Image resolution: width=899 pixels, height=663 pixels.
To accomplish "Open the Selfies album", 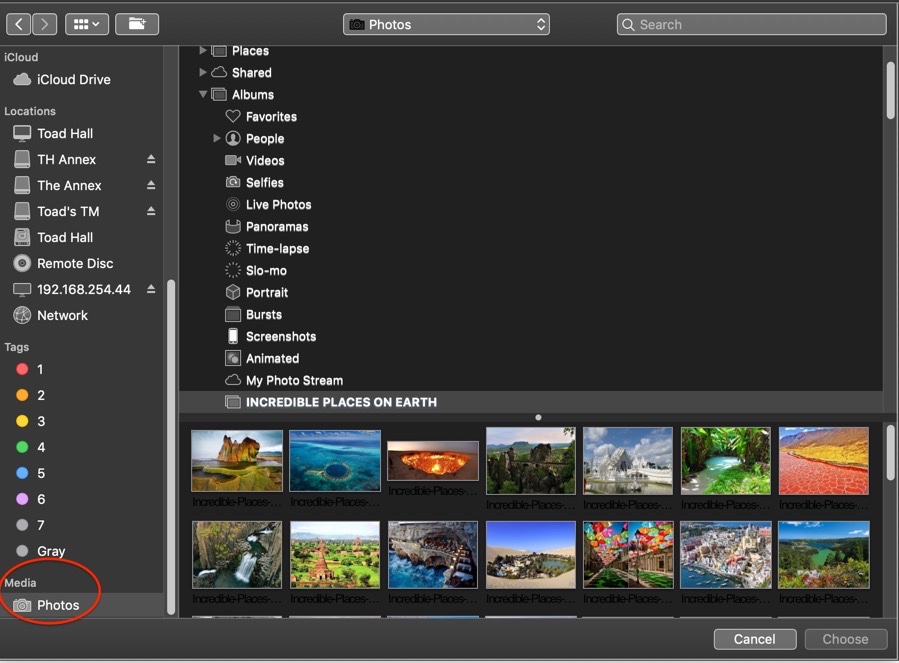I will click(x=264, y=182).
